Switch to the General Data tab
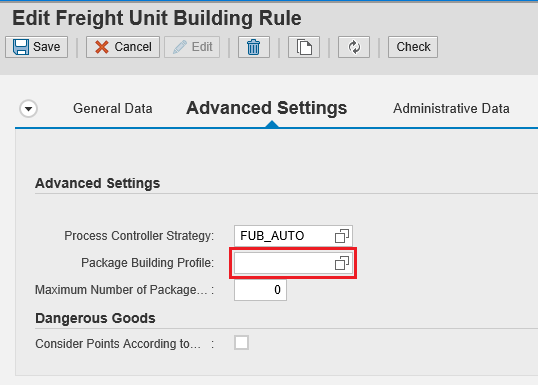The height and width of the screenshot is (385, 538). coord(113,108)
